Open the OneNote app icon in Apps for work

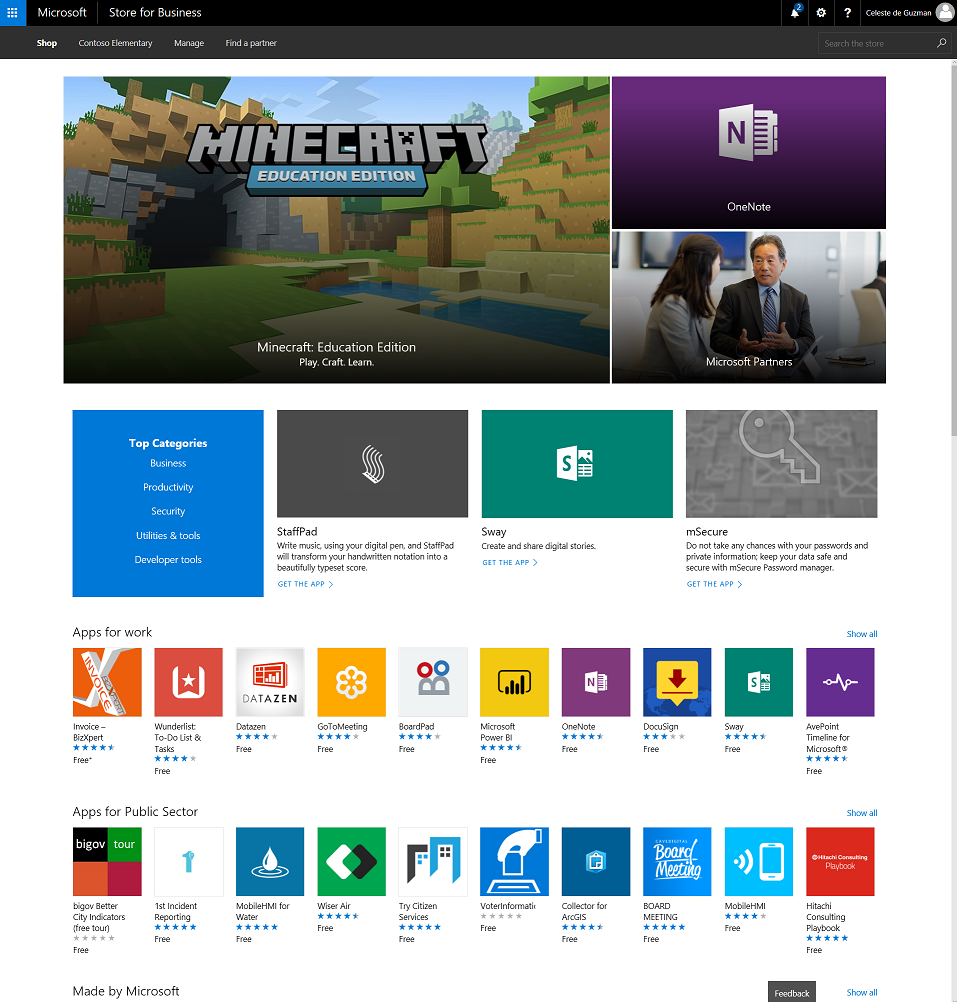(x=596, y=682)
